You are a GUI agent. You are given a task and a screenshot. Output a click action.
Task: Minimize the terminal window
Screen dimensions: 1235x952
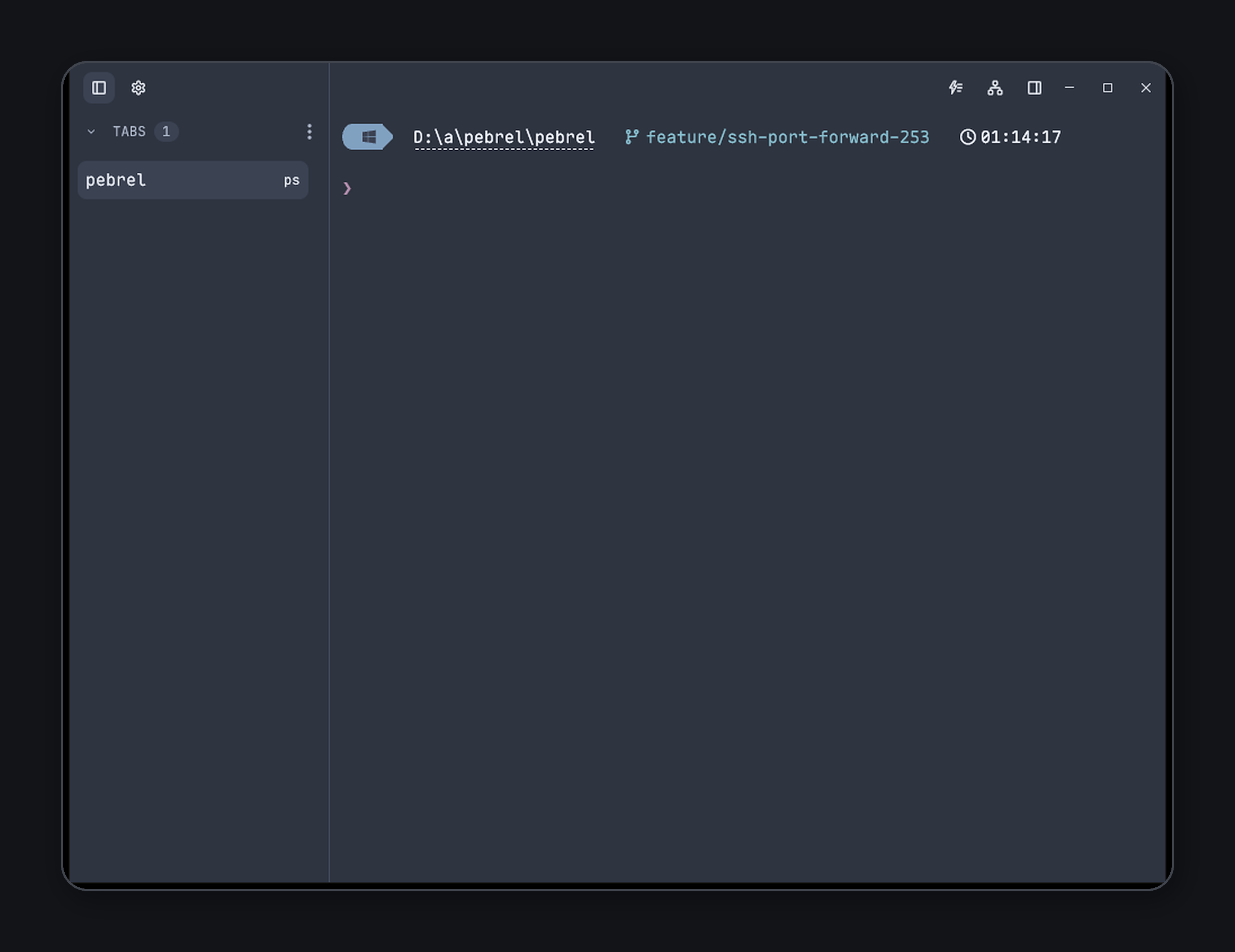point(1070,88)
